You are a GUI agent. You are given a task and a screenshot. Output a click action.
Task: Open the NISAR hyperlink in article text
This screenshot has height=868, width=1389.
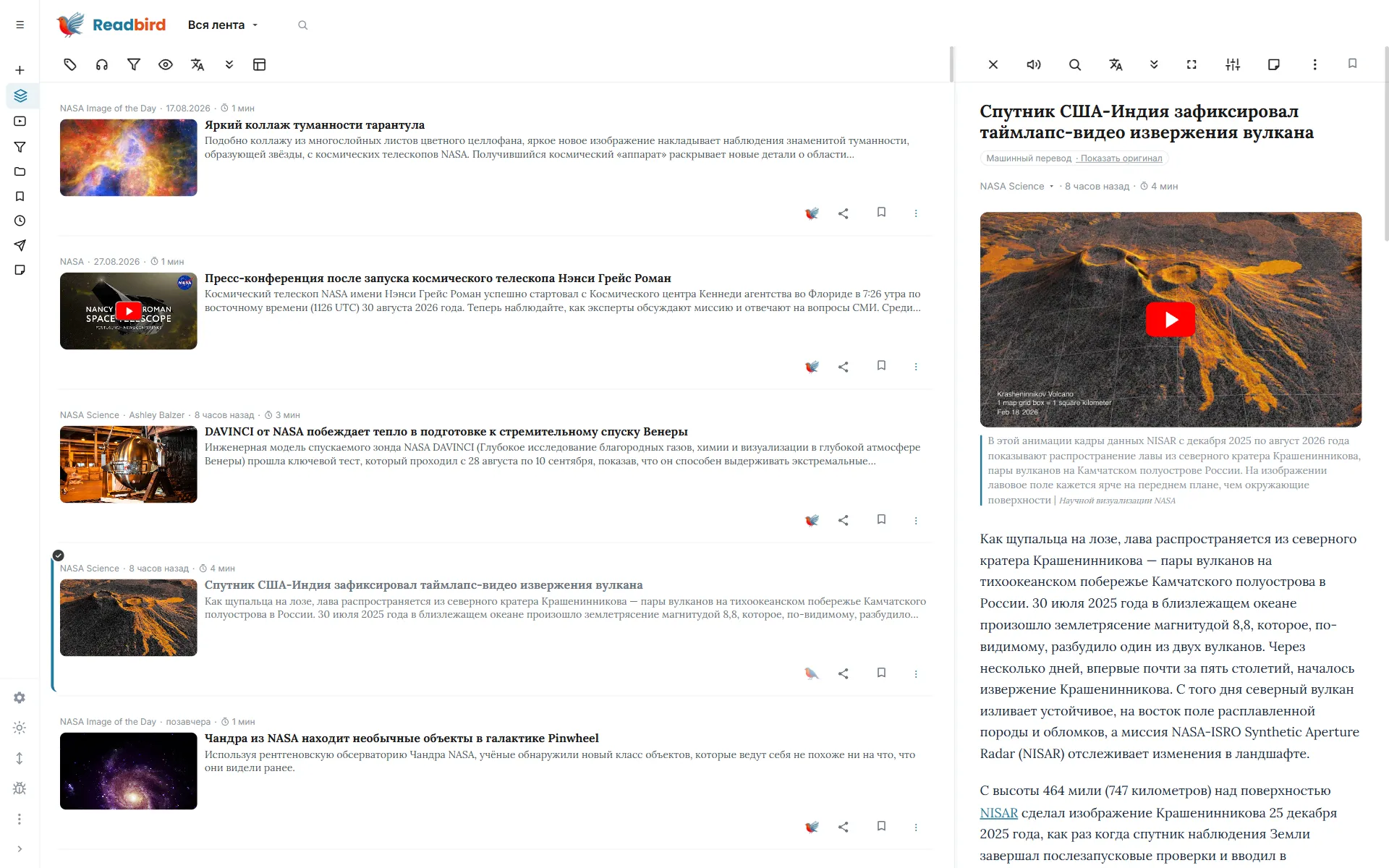[998, 812]
